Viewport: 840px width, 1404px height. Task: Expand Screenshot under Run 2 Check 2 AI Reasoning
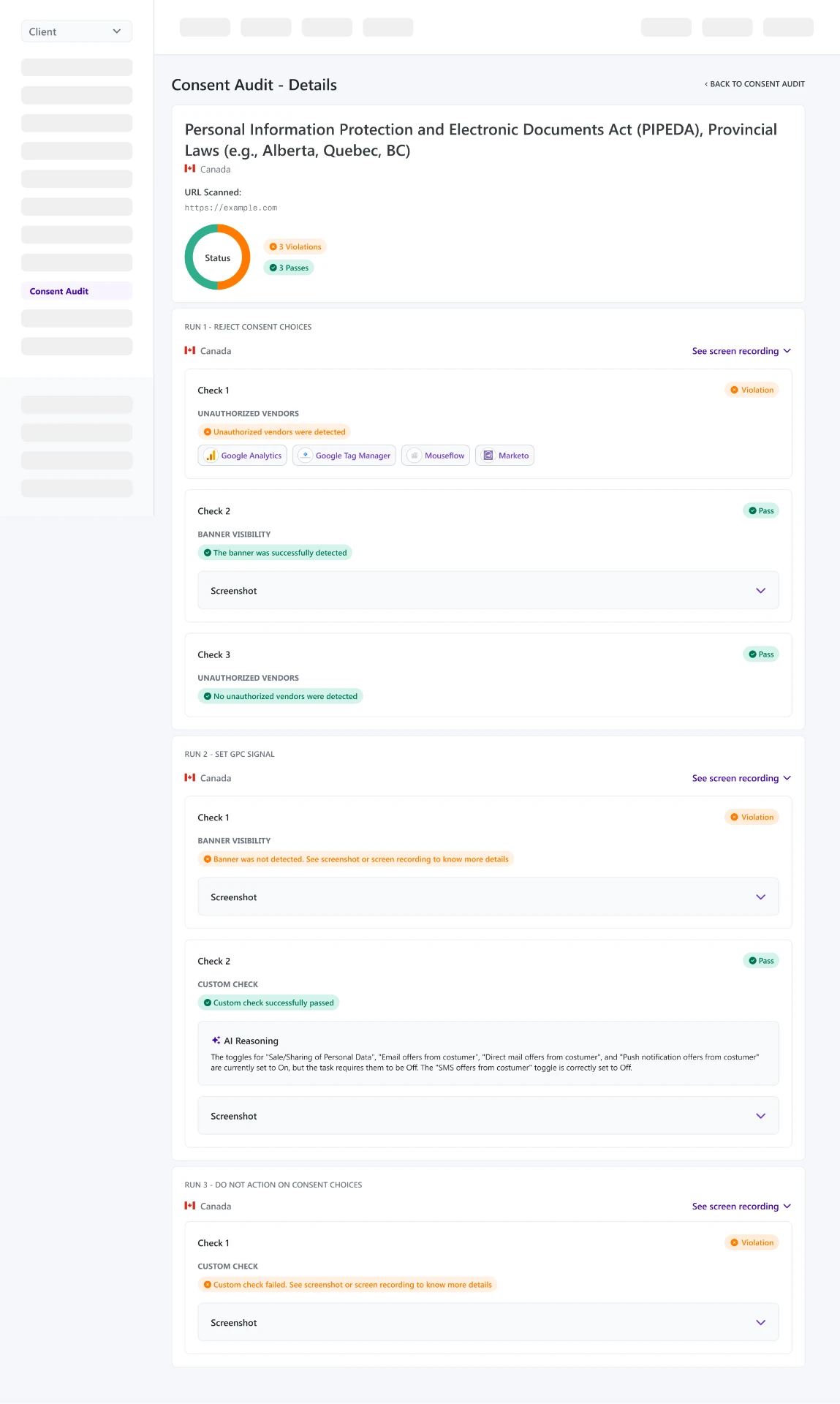coord(488,1116)
